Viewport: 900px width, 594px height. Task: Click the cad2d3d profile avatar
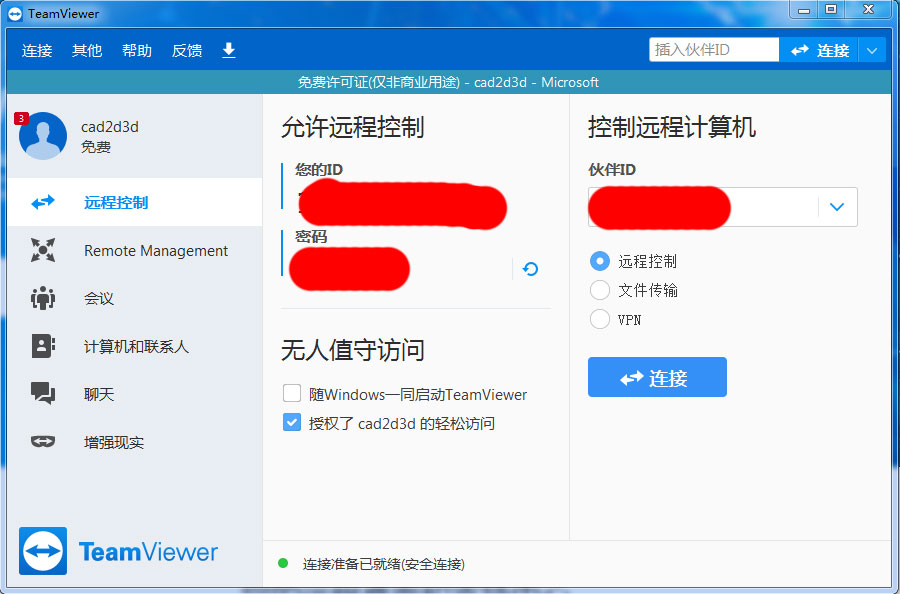tap(43, 135)
